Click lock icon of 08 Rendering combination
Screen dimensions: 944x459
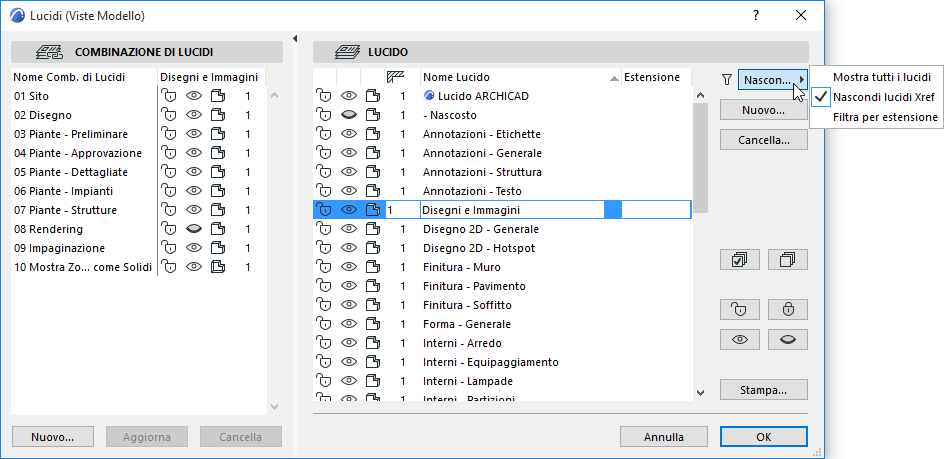(169, 229)
